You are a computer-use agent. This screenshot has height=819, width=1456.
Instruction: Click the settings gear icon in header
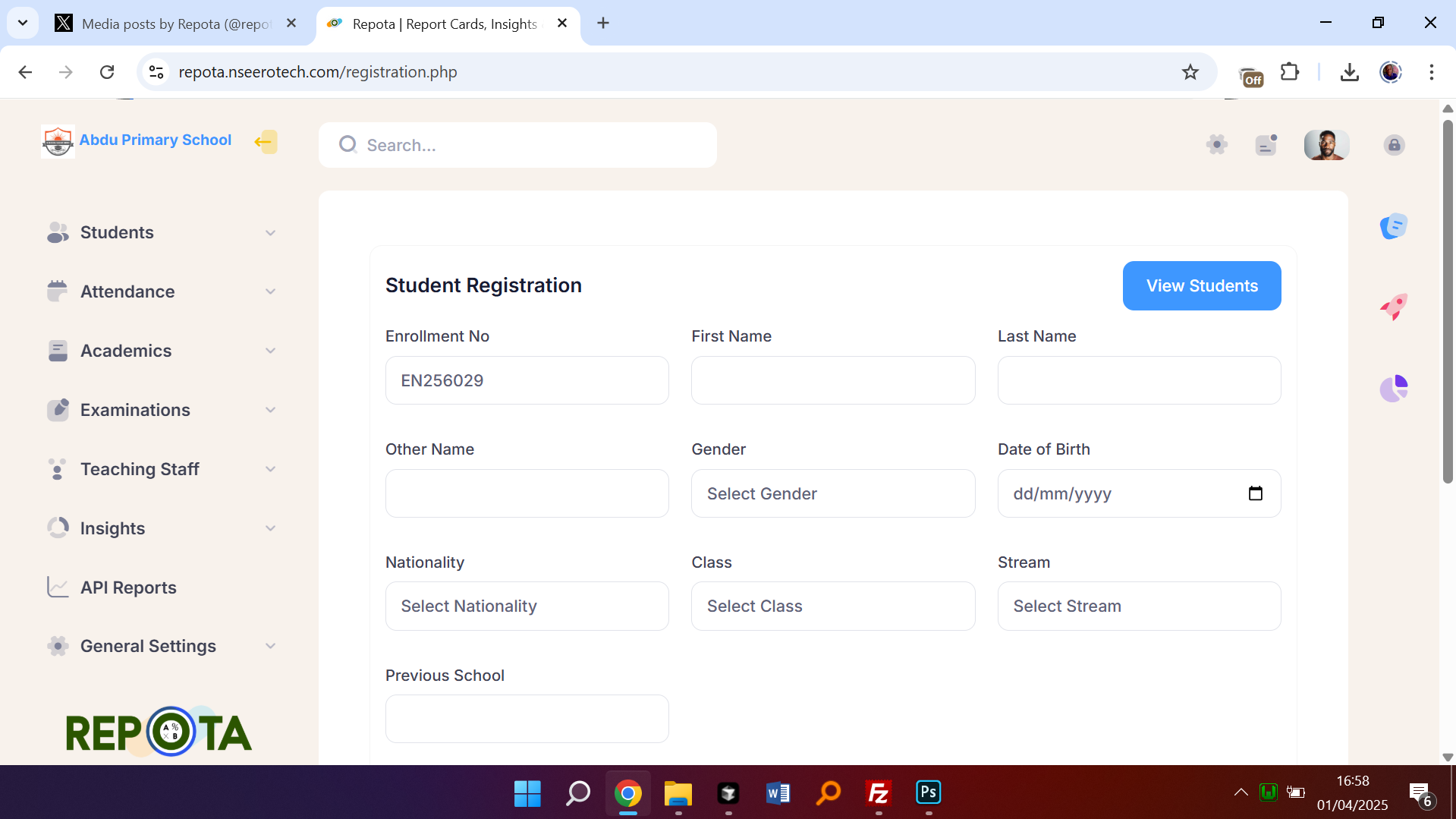point(1216,144)
